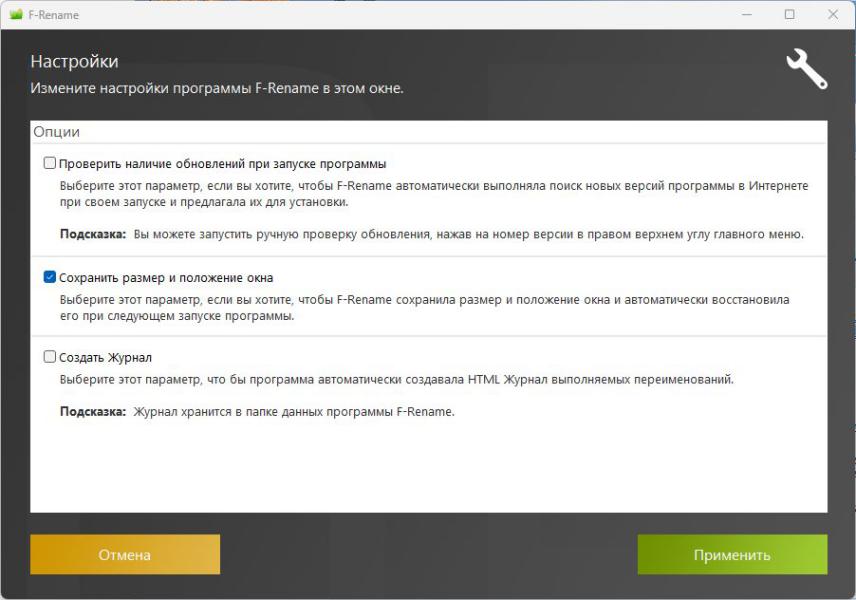Maximize the F-Rename window

point(789,15)
